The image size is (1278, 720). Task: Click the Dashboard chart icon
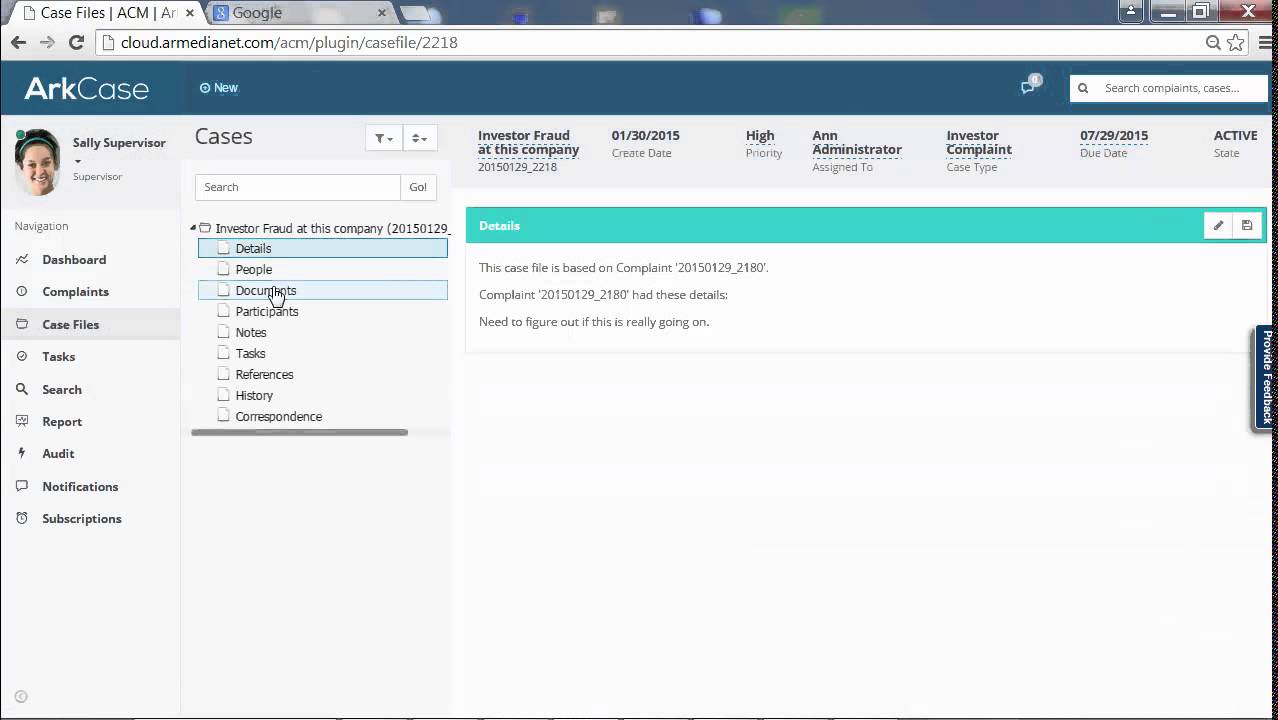pos(22,260)
